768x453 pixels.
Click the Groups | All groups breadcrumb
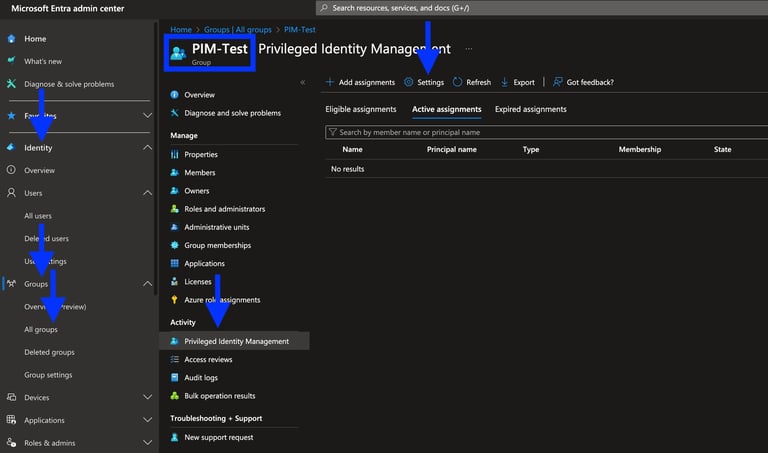238,29
